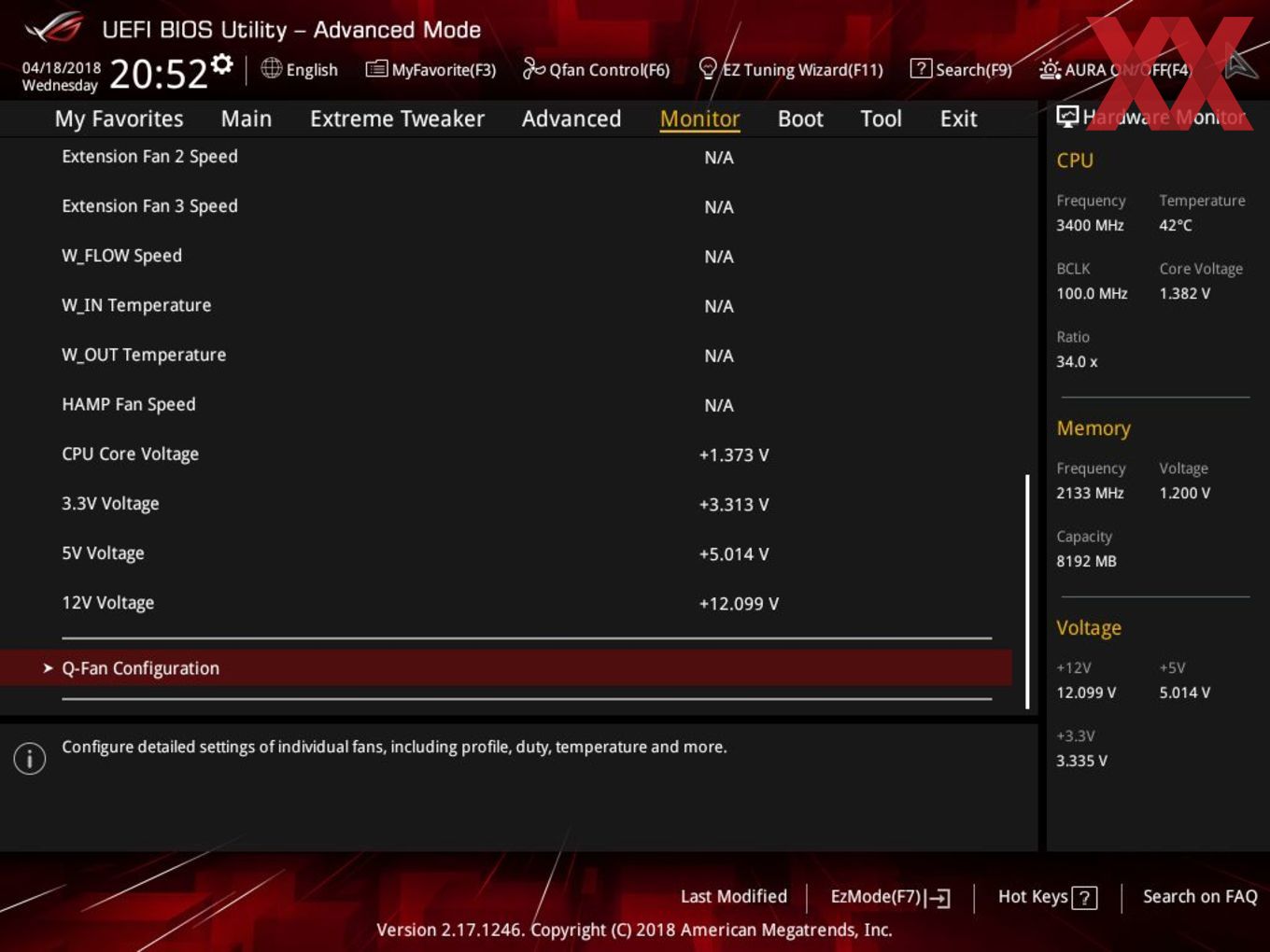This screenshot has height=952, width=1270.
Task: Click the EzMode exit arrow icon
Action: [938, 898]
